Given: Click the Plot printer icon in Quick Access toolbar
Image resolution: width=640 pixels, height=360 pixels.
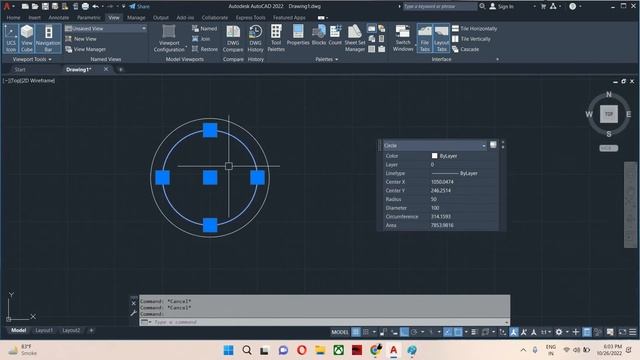Looking at the screenshot, I should point(85,6).
